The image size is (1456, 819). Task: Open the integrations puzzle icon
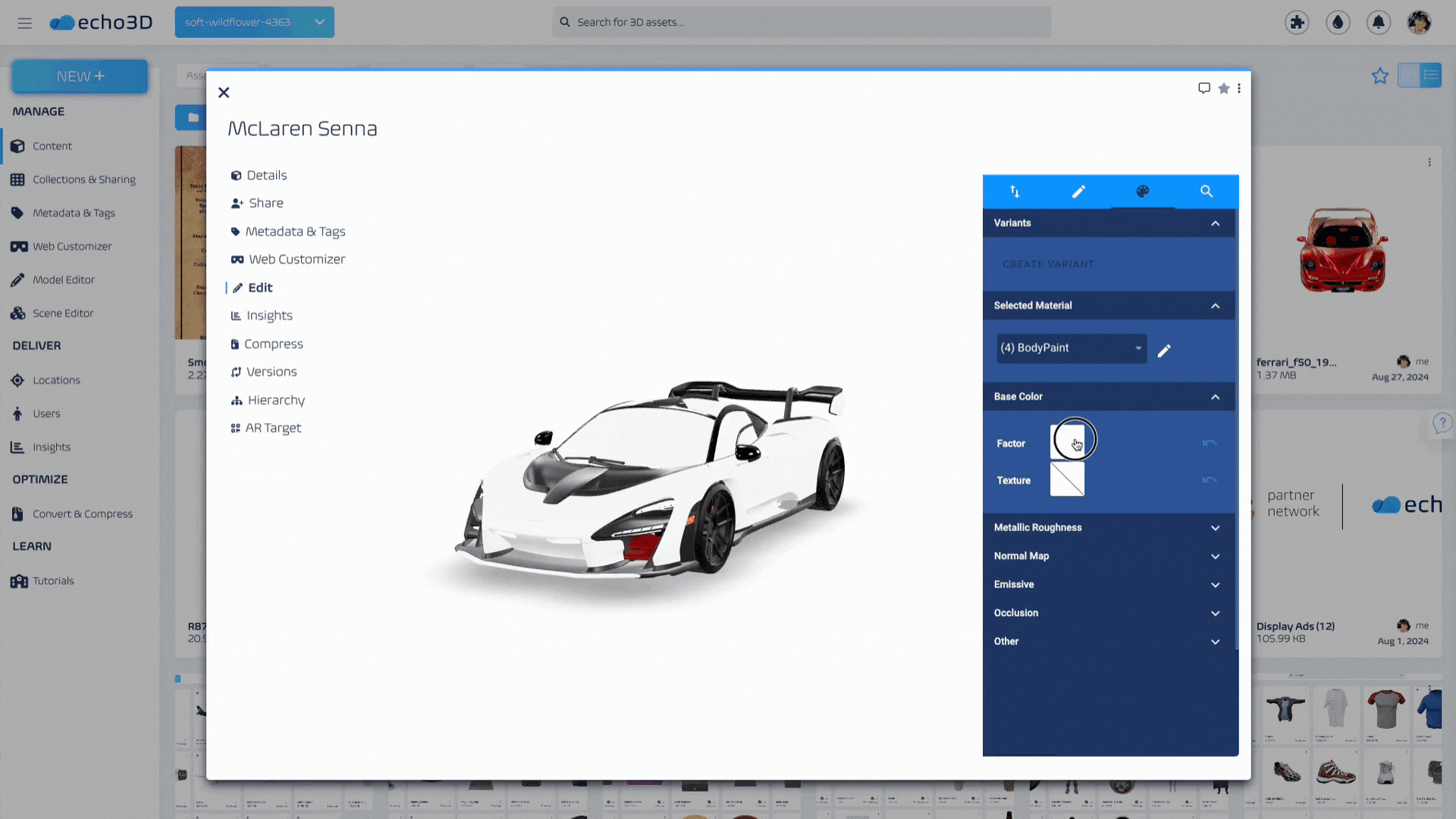coord(1297,22)
